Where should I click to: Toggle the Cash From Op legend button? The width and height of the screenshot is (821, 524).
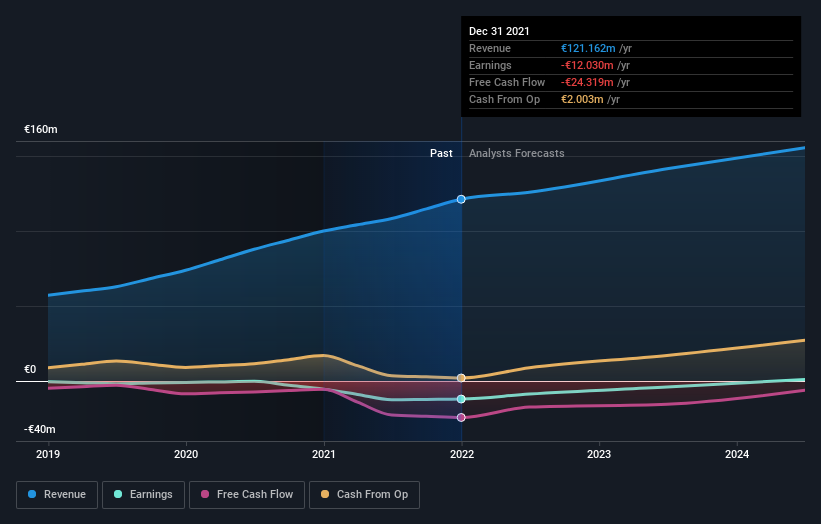click(x=364, y=495)
